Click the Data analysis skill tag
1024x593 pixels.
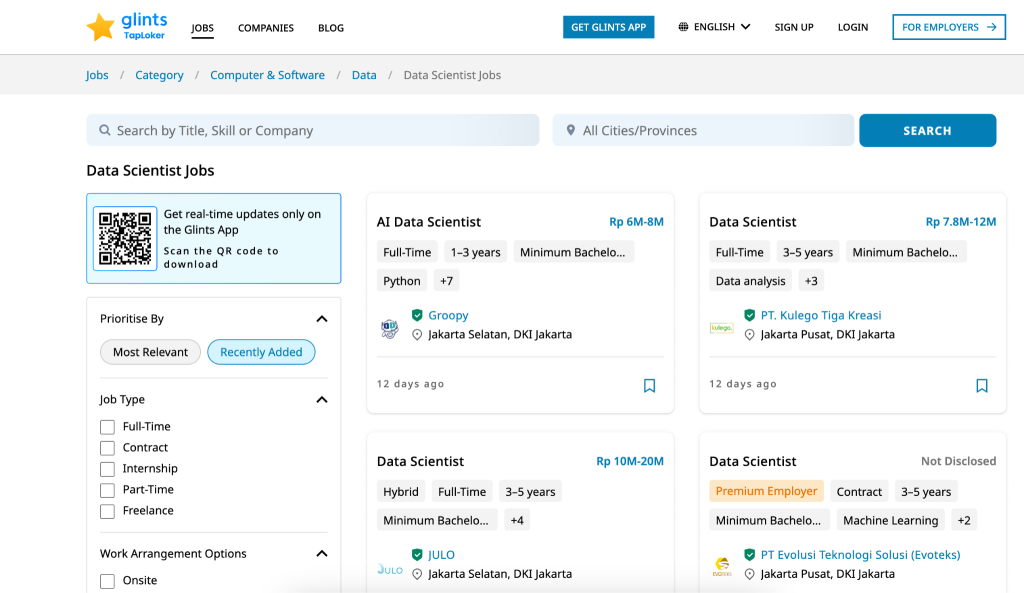750,281
